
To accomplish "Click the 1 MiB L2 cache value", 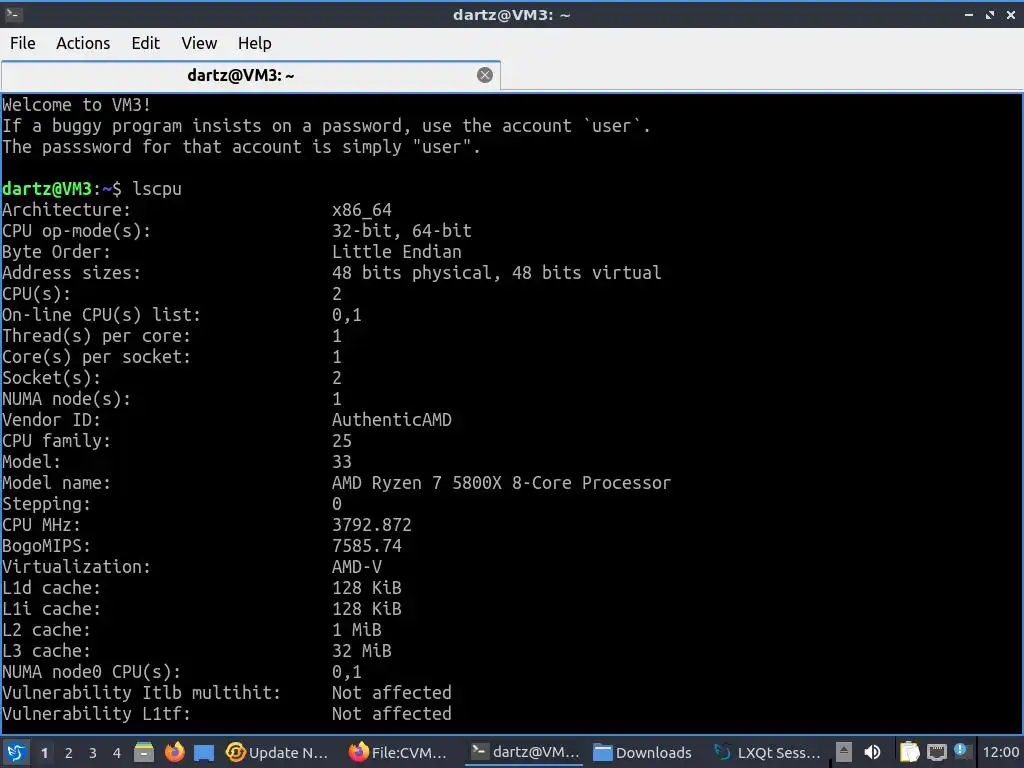I will point(357,630).
